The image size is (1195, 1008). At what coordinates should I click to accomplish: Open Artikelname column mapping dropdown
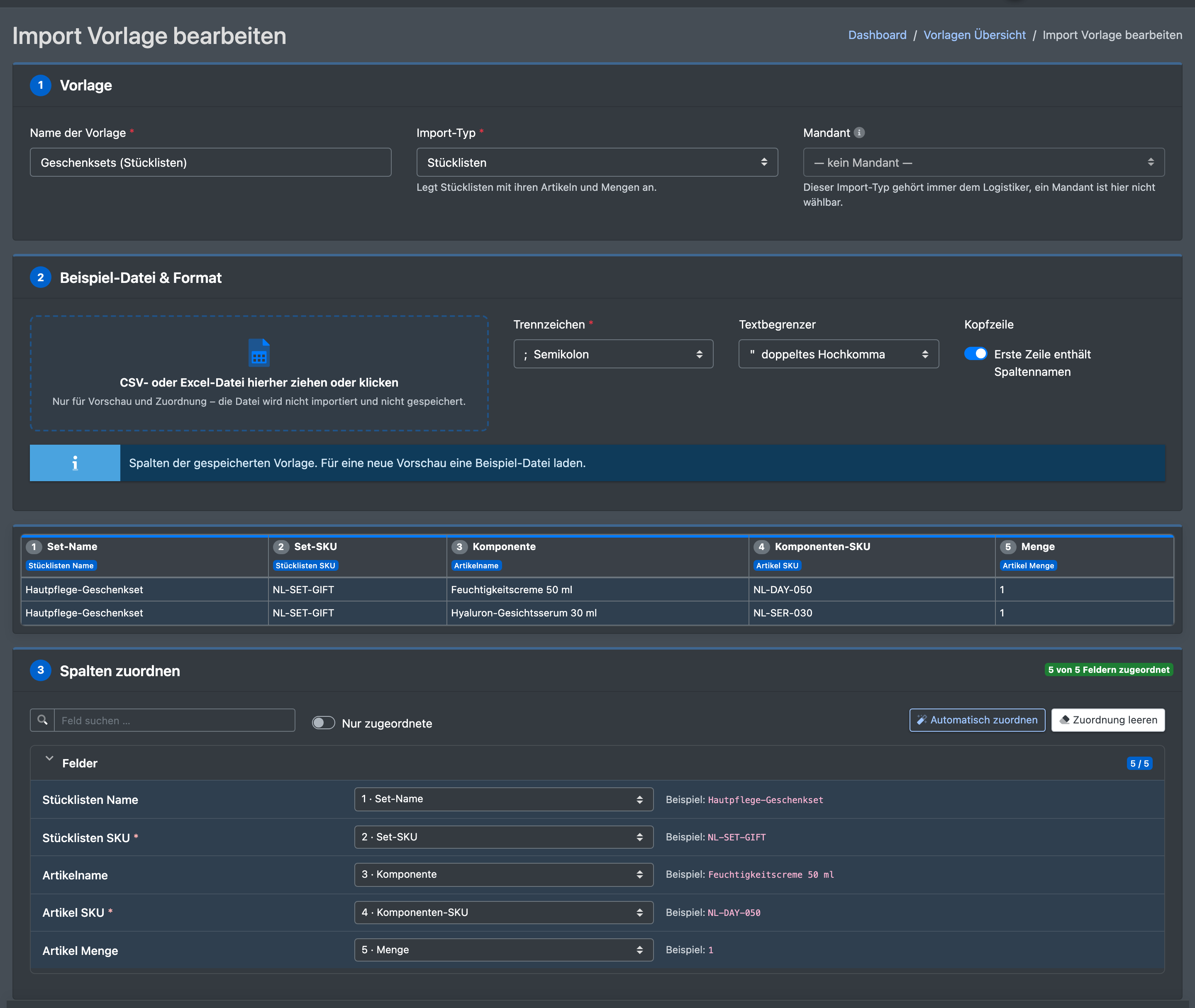(503, 875)
